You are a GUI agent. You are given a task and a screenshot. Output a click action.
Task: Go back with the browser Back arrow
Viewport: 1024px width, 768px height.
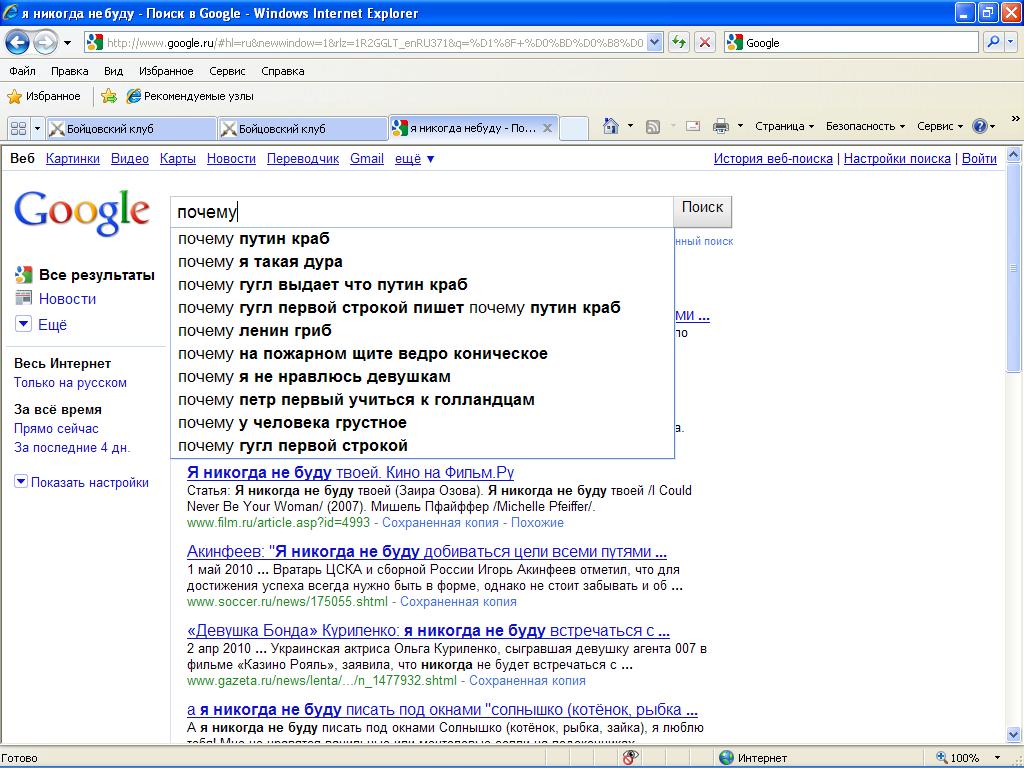18,43
